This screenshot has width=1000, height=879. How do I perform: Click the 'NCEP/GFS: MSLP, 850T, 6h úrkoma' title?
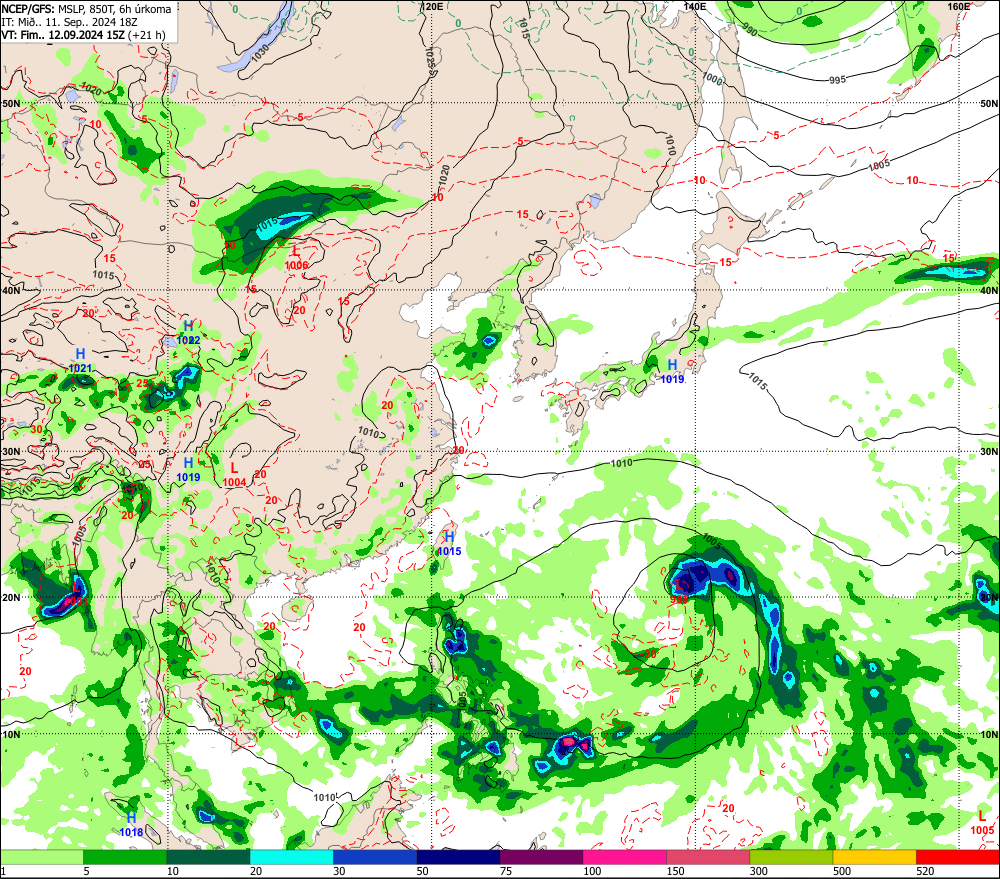click(x=86, y=9)
